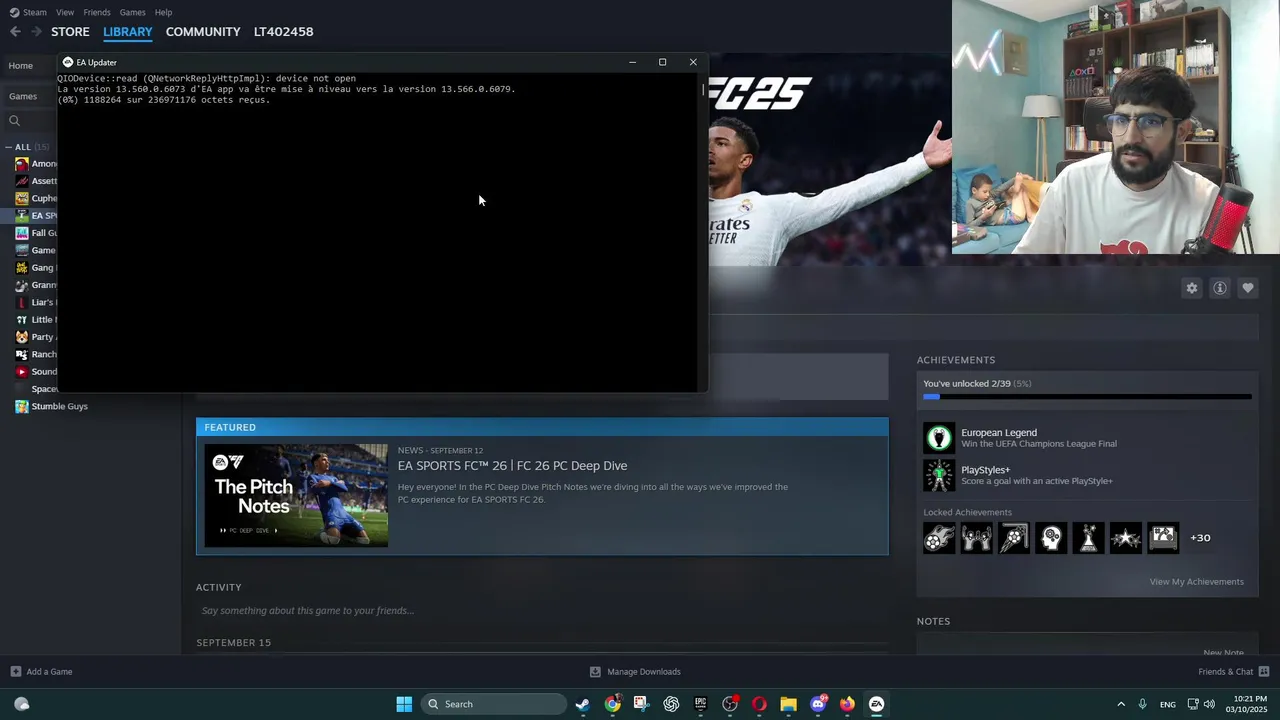Open the Manage Downloads icon
Image resolution: width=1280 pixels, height=720 pixels.
(x=595, y=672)
